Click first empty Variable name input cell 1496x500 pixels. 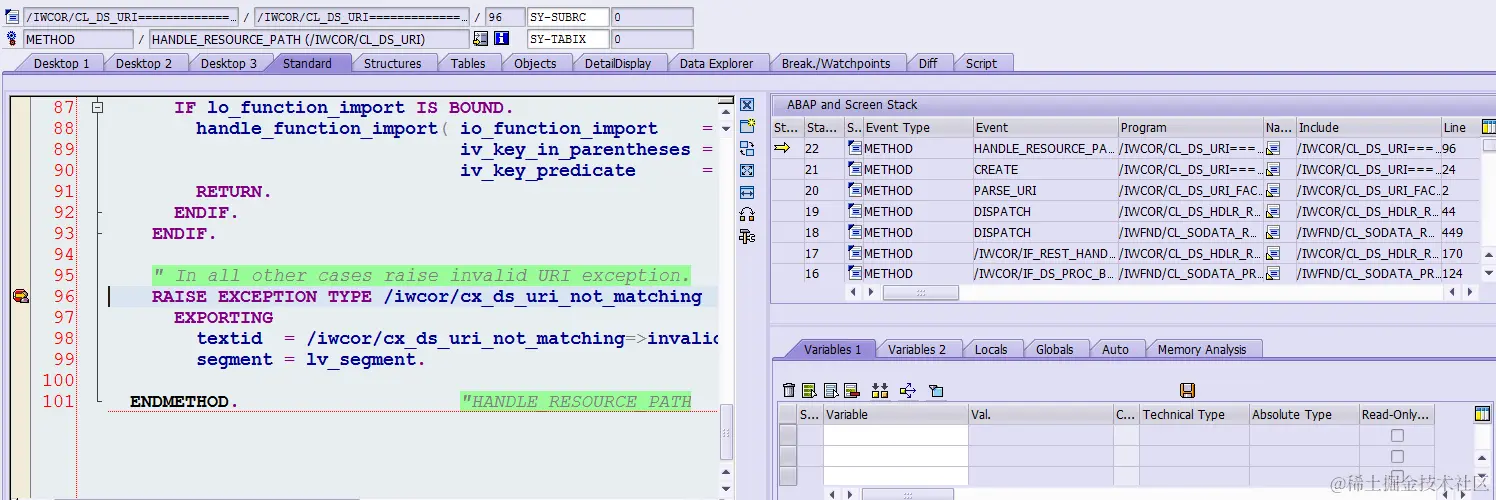point(895,435)
